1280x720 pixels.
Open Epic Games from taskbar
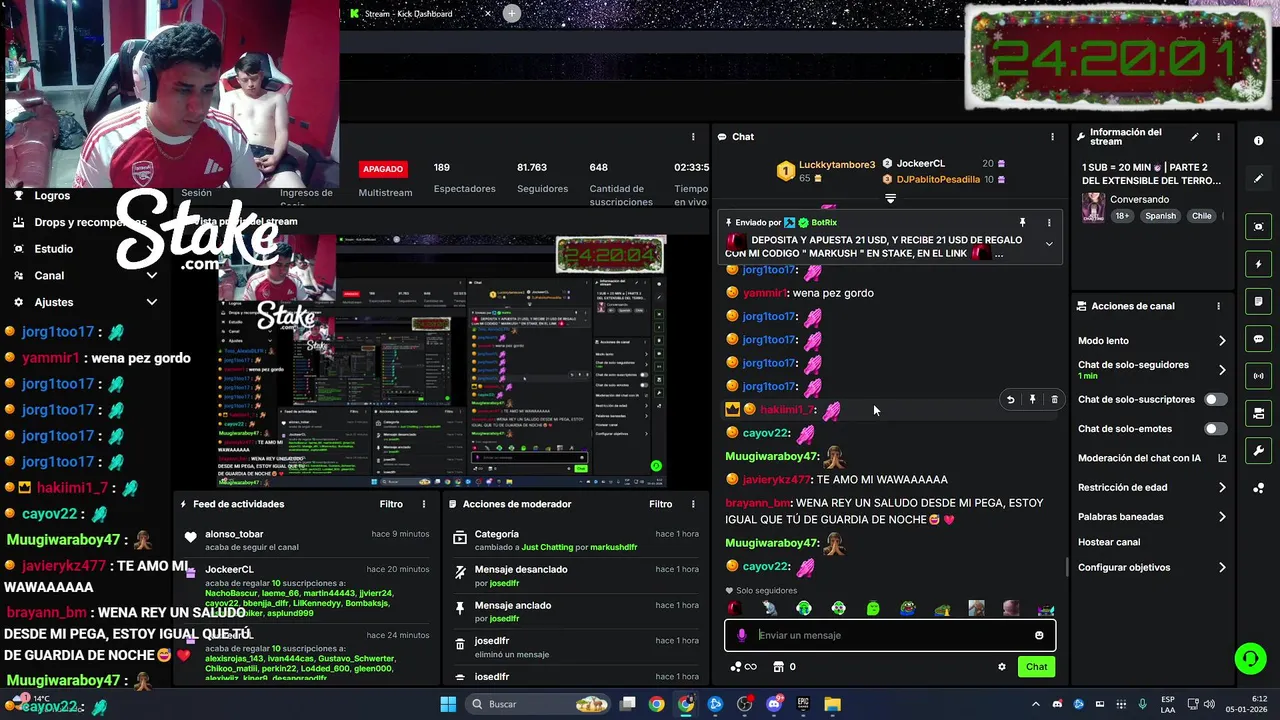coord(803,704)
